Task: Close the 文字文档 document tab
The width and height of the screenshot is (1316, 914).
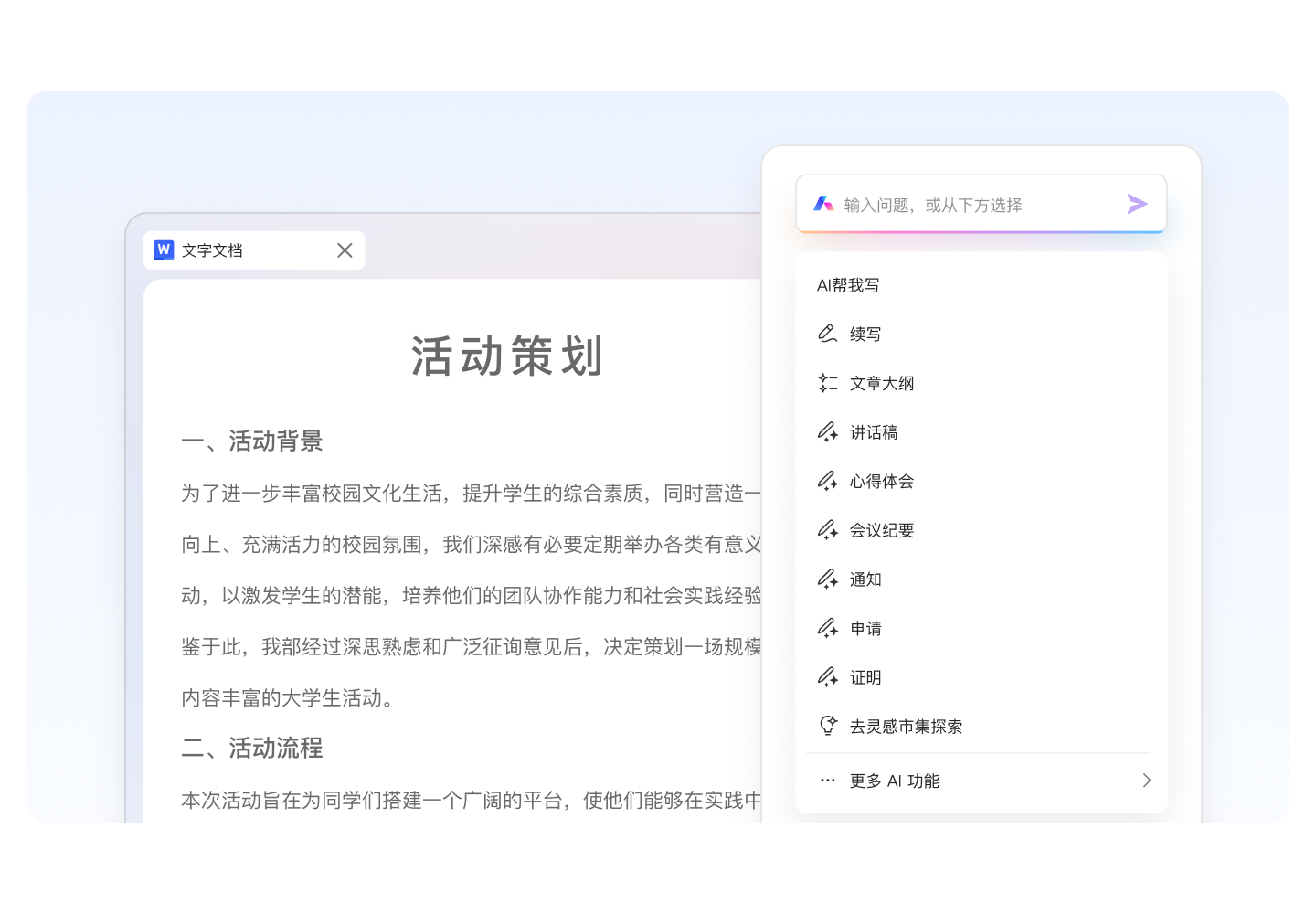Action: [x=345, y=250]
